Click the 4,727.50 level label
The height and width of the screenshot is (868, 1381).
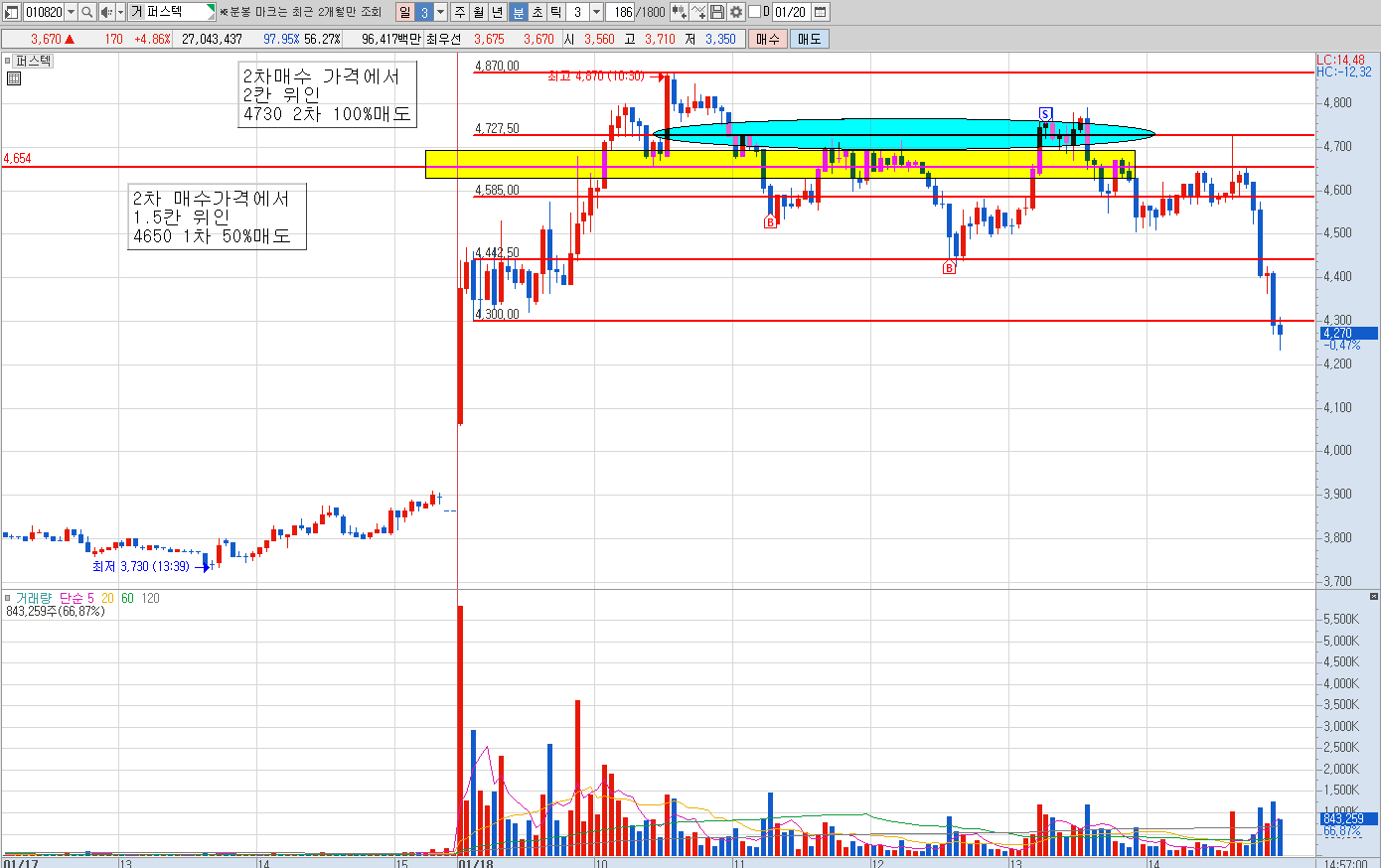497,128
